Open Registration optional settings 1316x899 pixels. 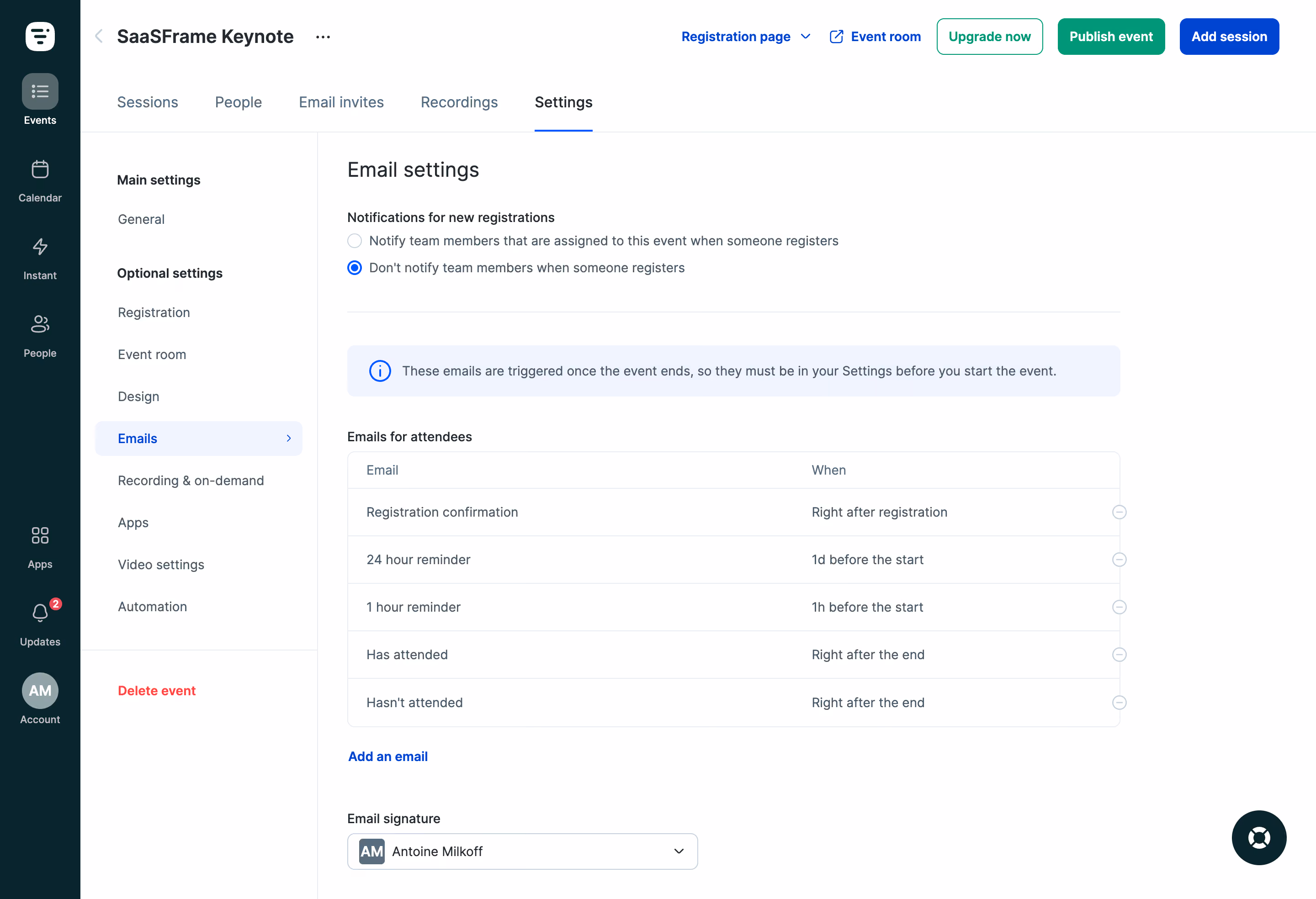tap(154, 312)
